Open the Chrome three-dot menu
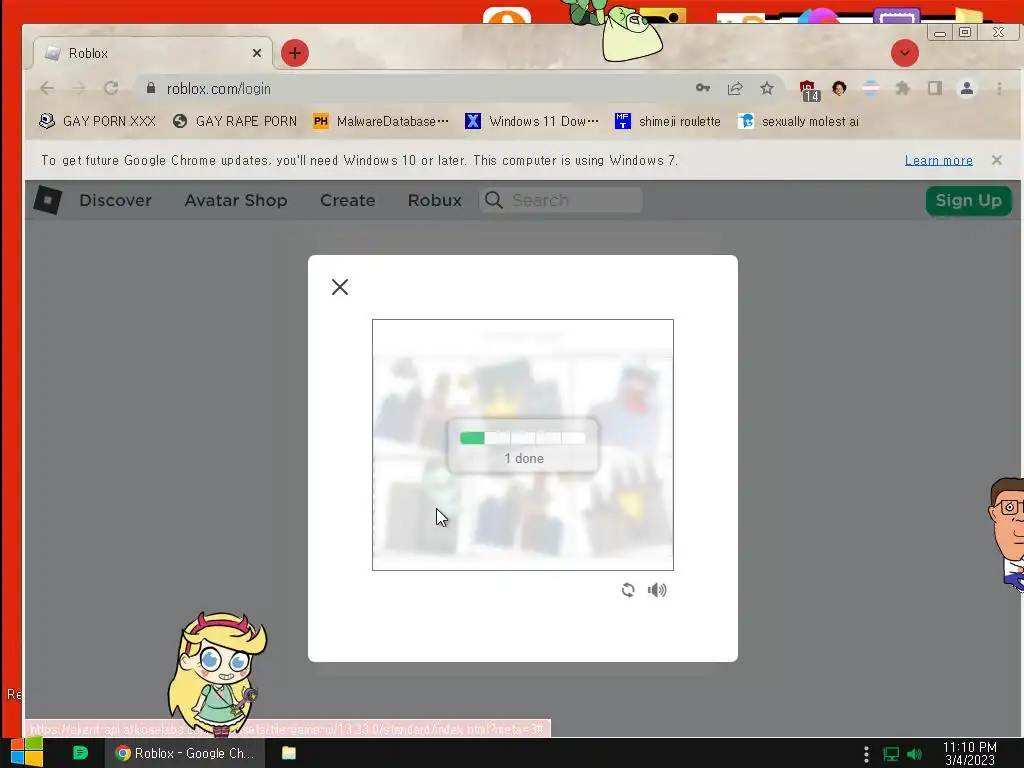Image resolution: width=1024 pixels, height=768 pixels. (999, 88)
